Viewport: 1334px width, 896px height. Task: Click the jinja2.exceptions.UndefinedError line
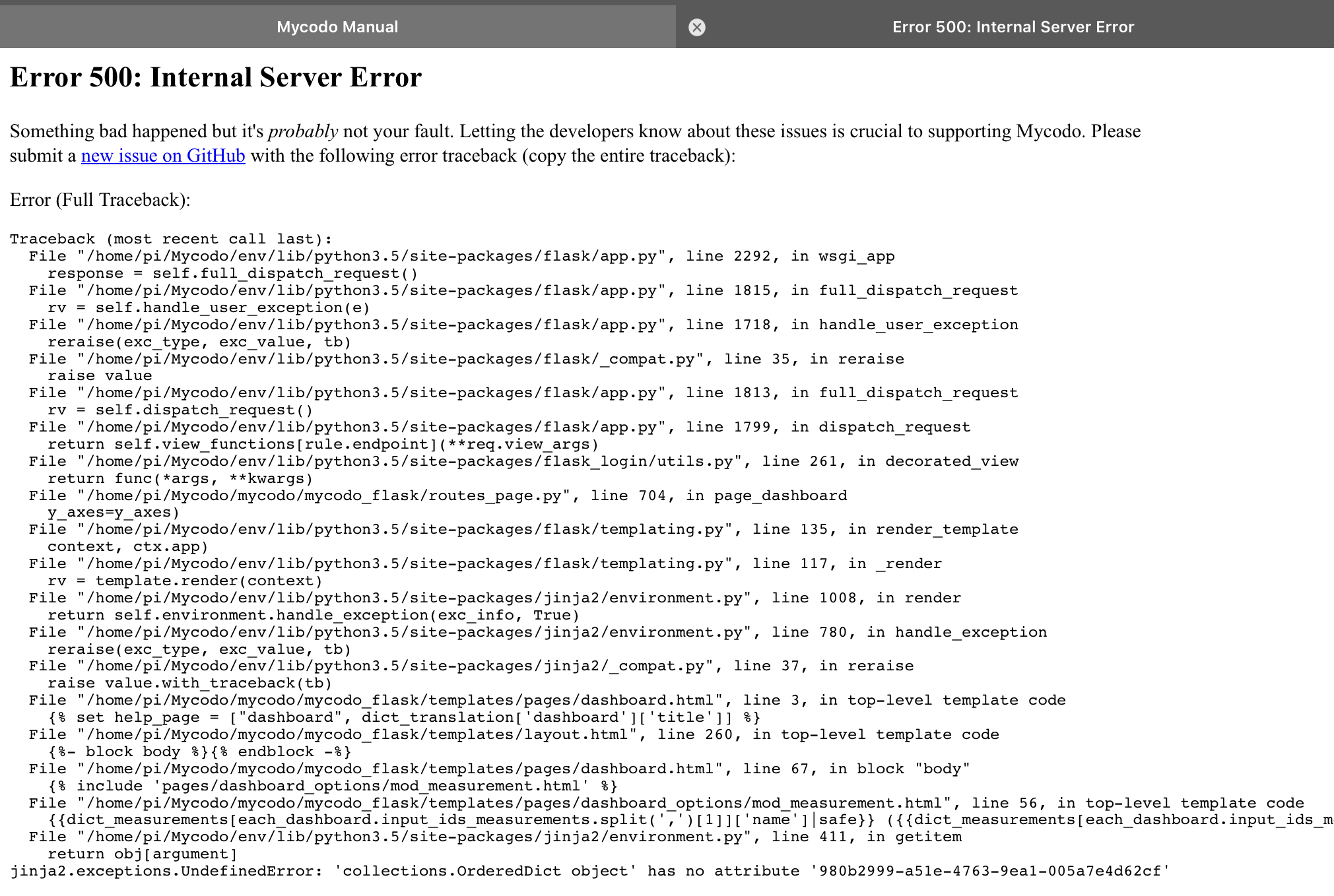(x=590, y=871)
